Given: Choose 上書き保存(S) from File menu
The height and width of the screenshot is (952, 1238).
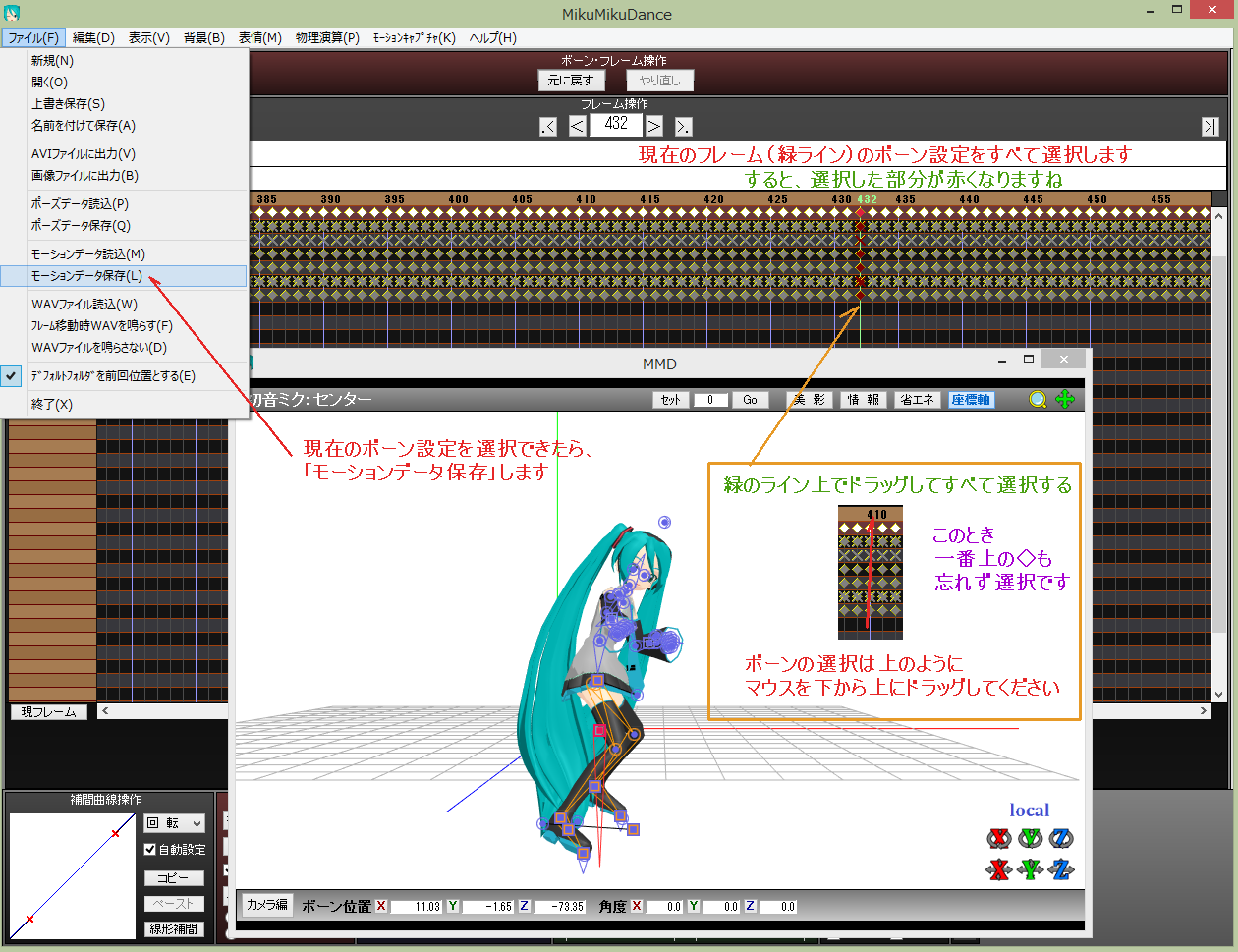Looking at the screenshot, I should tap(124, 103).
